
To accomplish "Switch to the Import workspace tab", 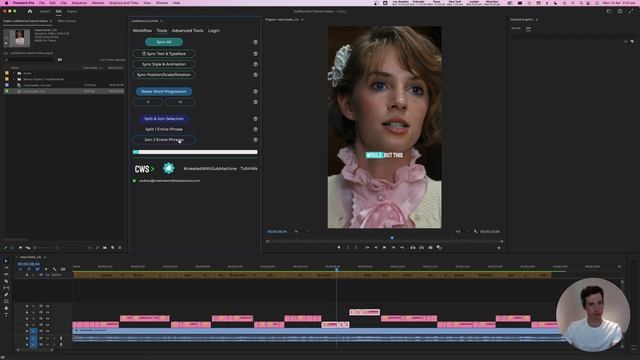I will tap(45, 11).
